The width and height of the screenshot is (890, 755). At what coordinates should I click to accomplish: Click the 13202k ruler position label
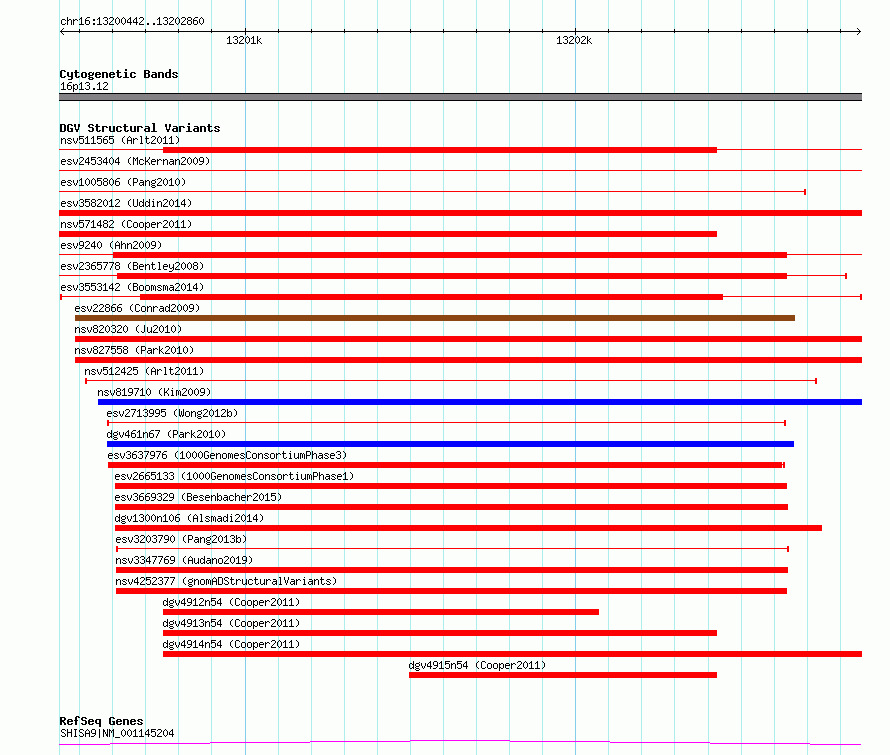point(574,40)
